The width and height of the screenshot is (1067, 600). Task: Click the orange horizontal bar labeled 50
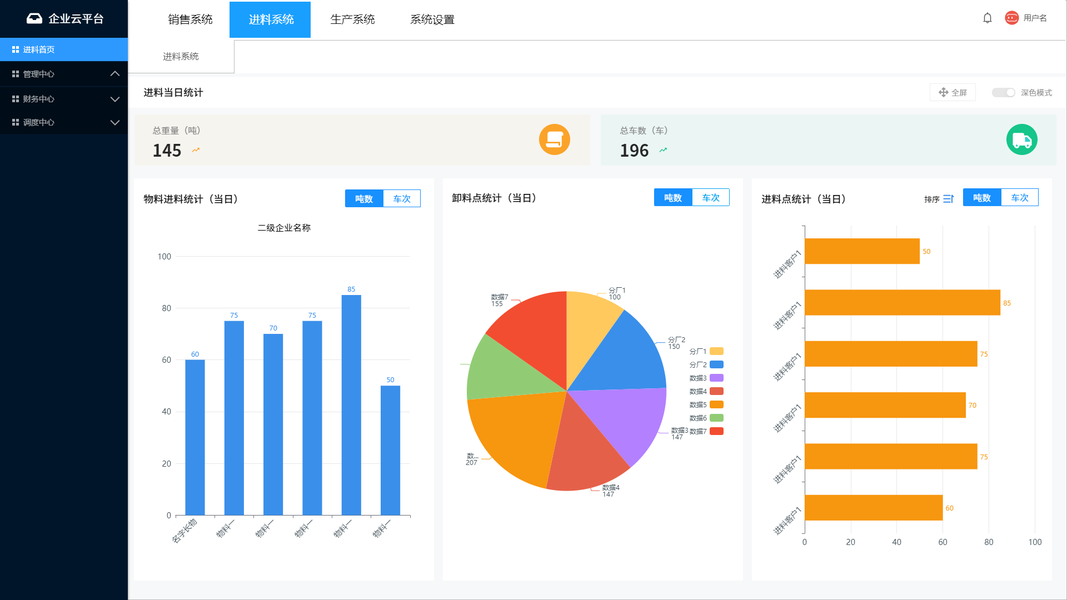[x=862, y=251]
